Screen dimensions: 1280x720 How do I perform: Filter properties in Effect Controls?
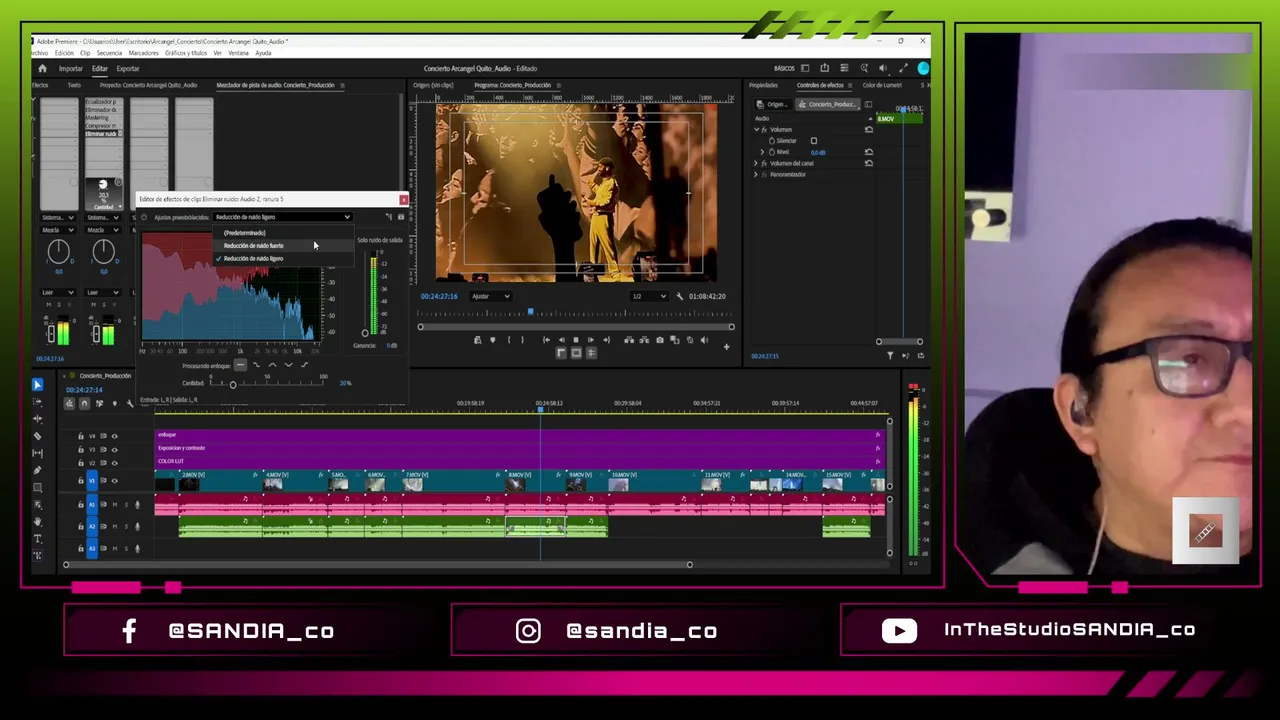[890, 355]
